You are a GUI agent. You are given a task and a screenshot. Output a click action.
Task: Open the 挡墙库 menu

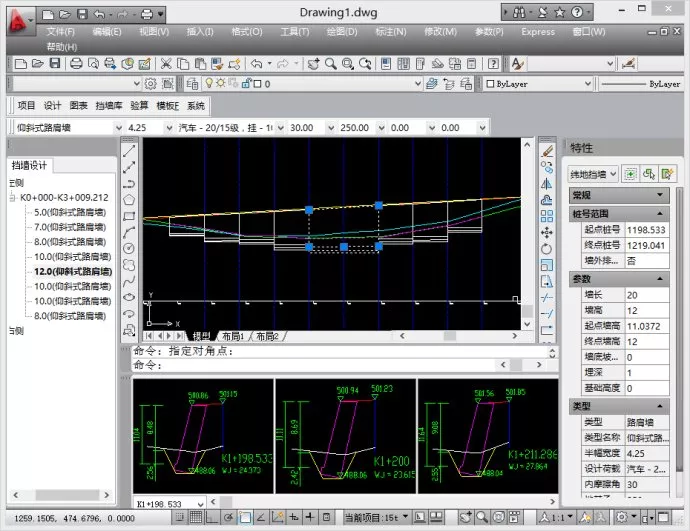tap(107, 106)
